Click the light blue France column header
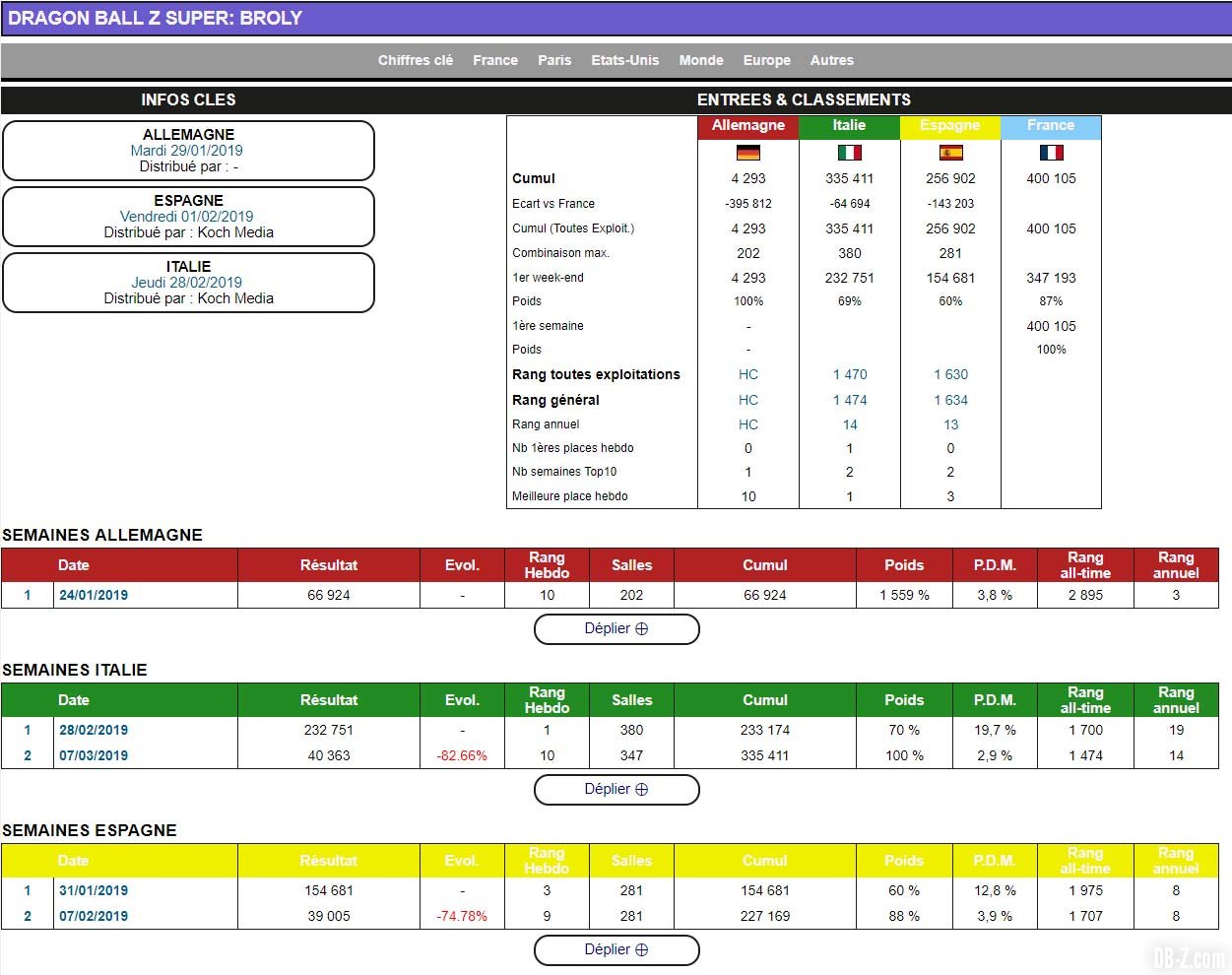The width and height of the screenshot is (1232, 975). pyautogui.click(x=1051, y=126)
